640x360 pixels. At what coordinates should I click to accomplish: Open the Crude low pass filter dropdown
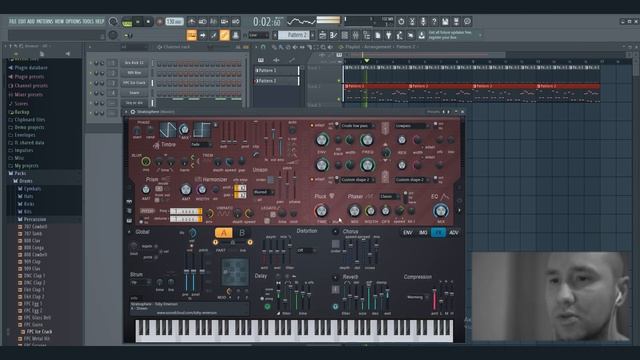coord(357,126)
